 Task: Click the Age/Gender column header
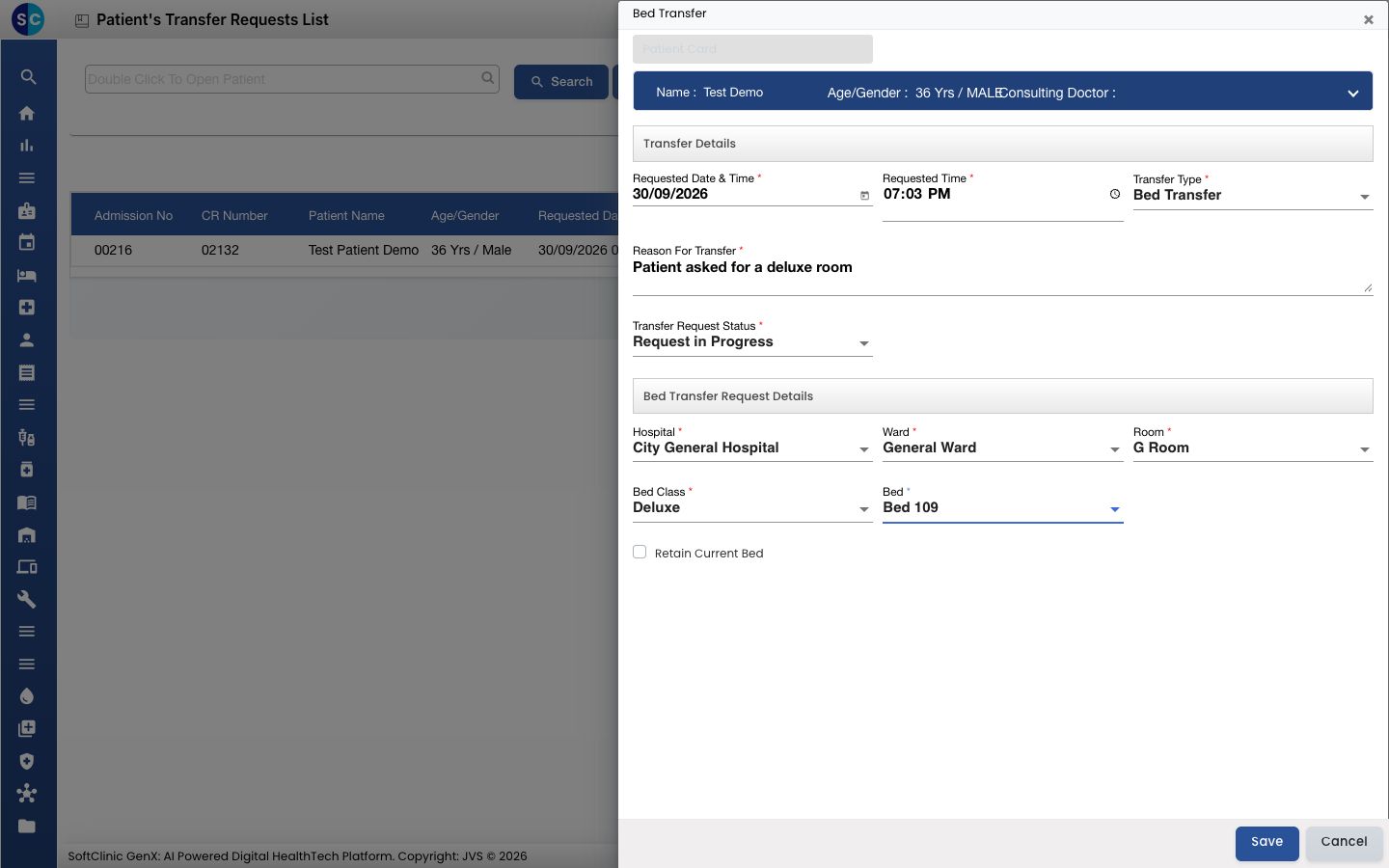tap(465, 216)
